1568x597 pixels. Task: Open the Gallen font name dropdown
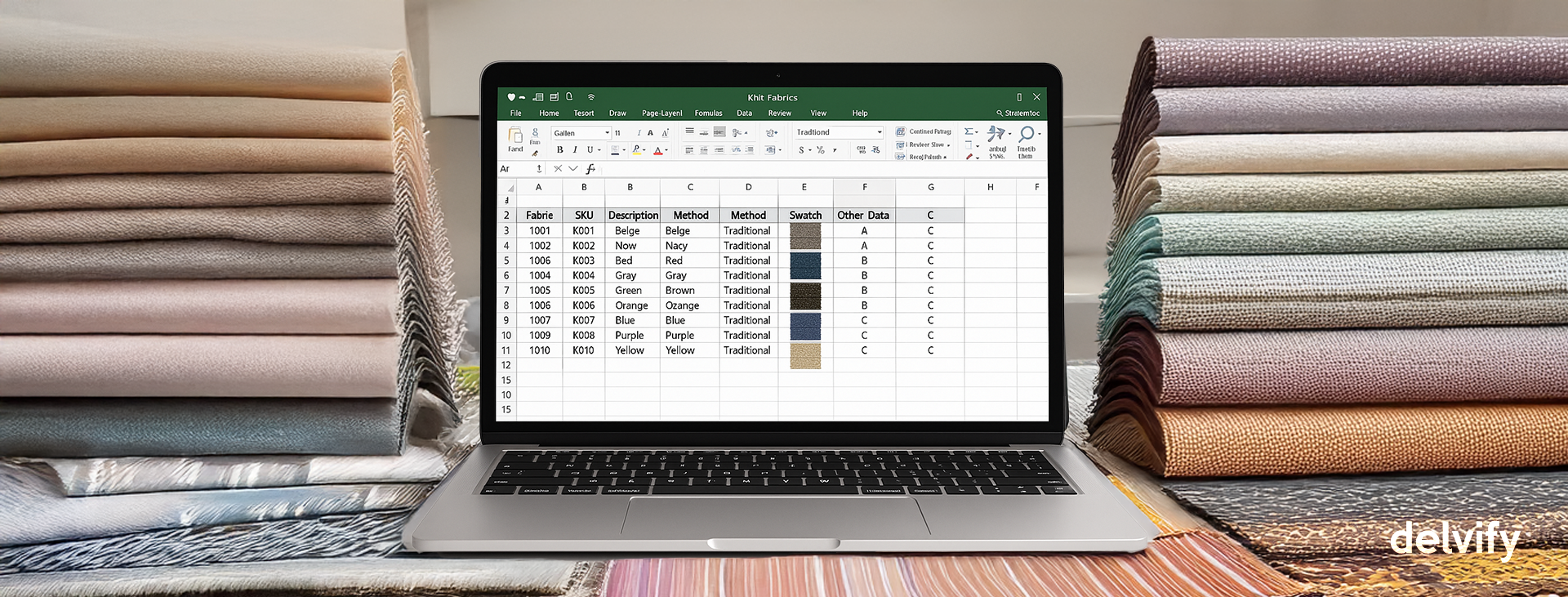point(607,133)
